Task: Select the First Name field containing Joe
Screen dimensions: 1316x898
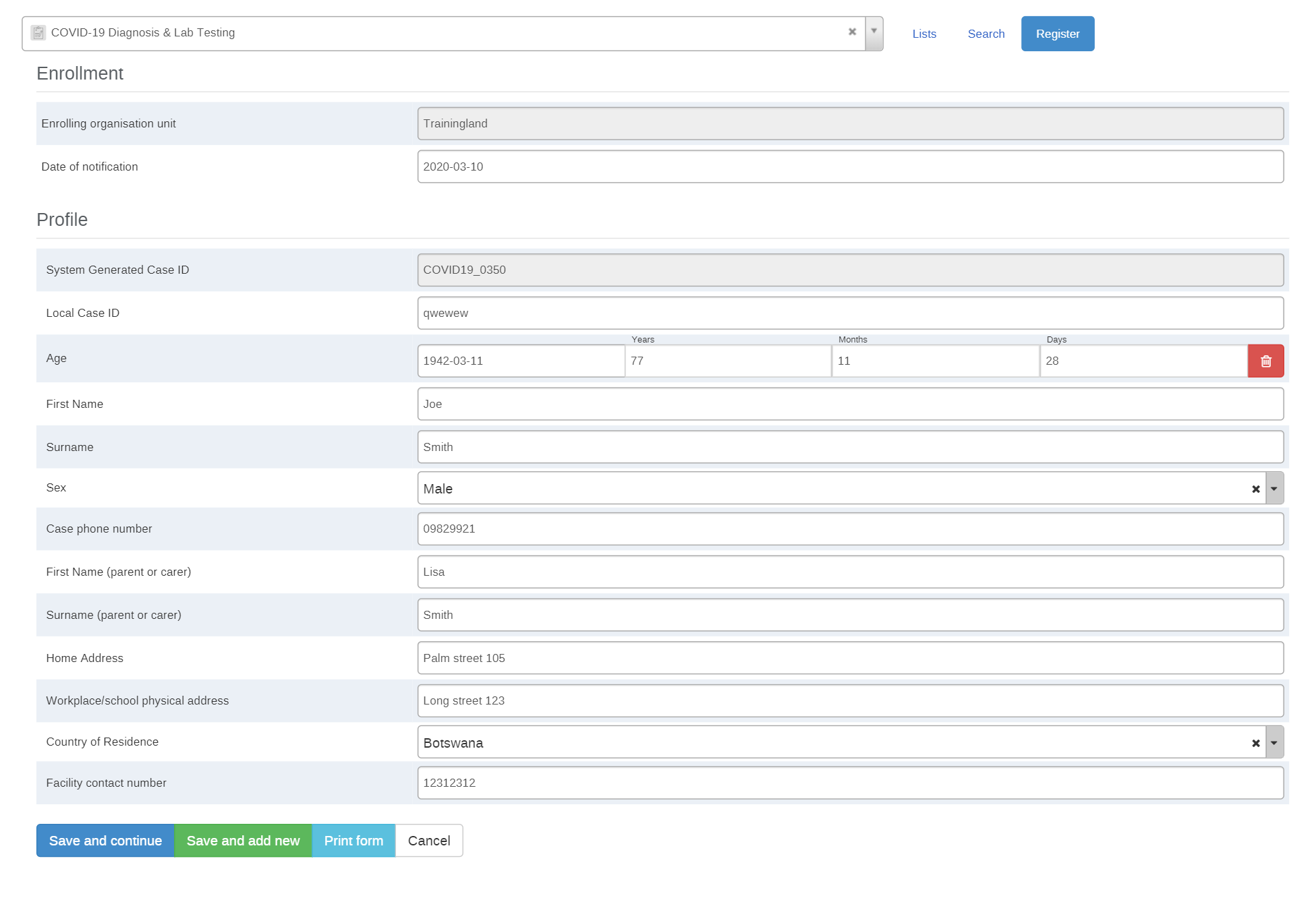Action: (x=850, y=404)
